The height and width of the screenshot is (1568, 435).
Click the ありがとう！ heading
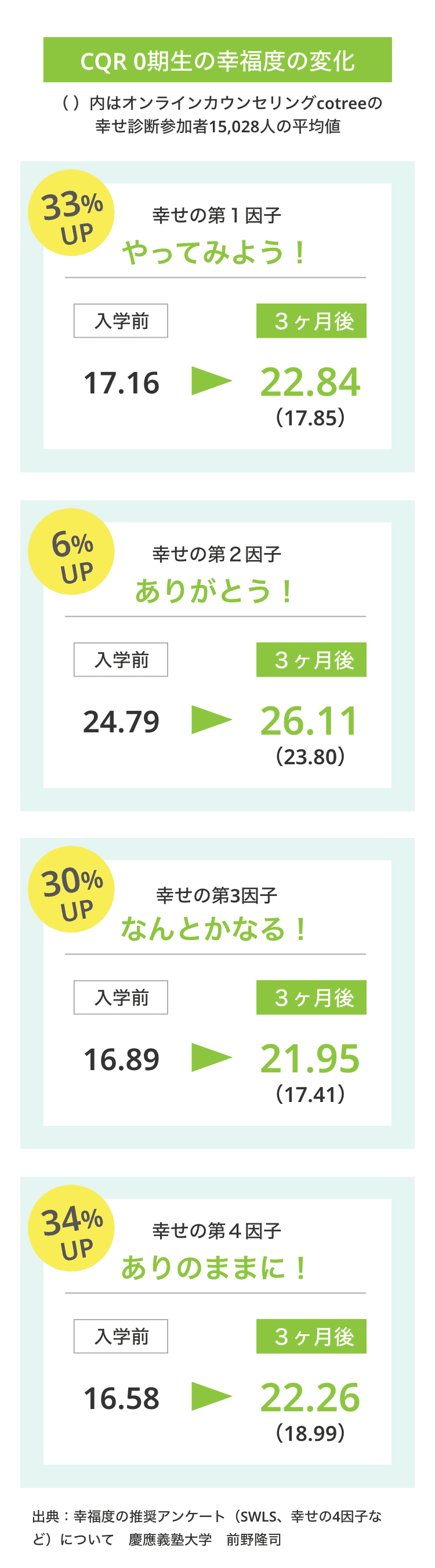coord(215,592)
